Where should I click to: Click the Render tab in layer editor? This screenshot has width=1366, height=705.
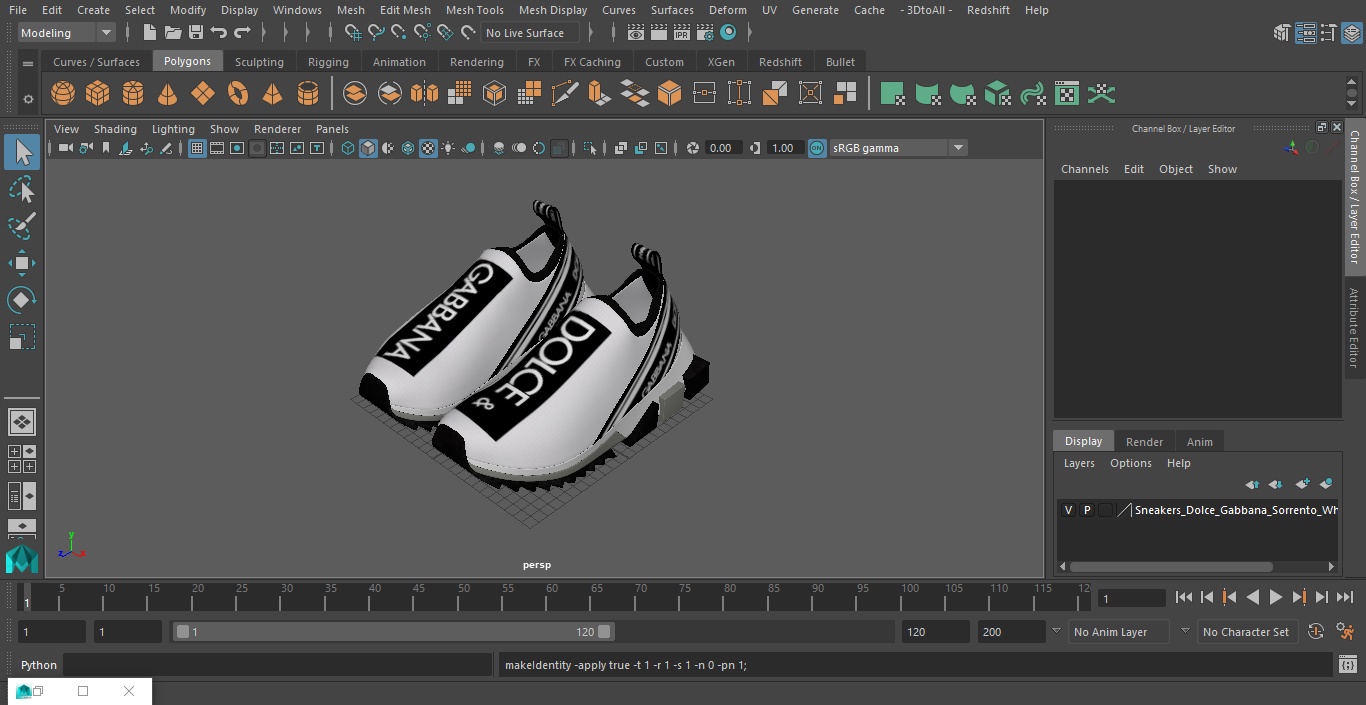click(x=1144, y=442)
